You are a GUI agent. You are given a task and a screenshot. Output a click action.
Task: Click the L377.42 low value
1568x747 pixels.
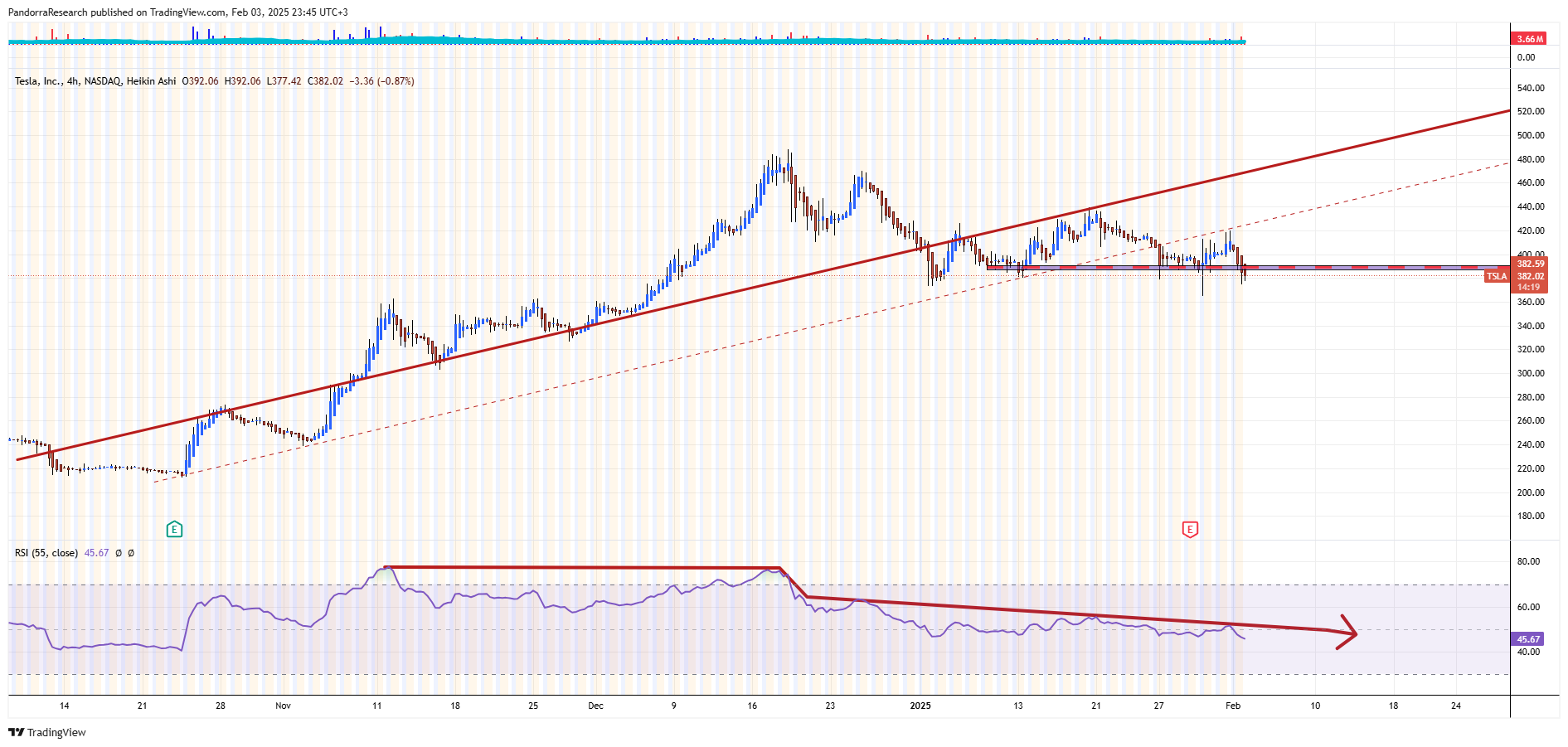click(284, 81)
